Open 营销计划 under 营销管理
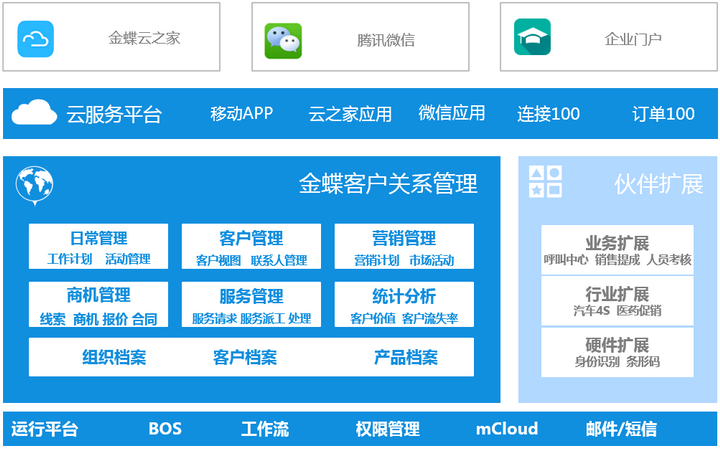 click(377, 261)
